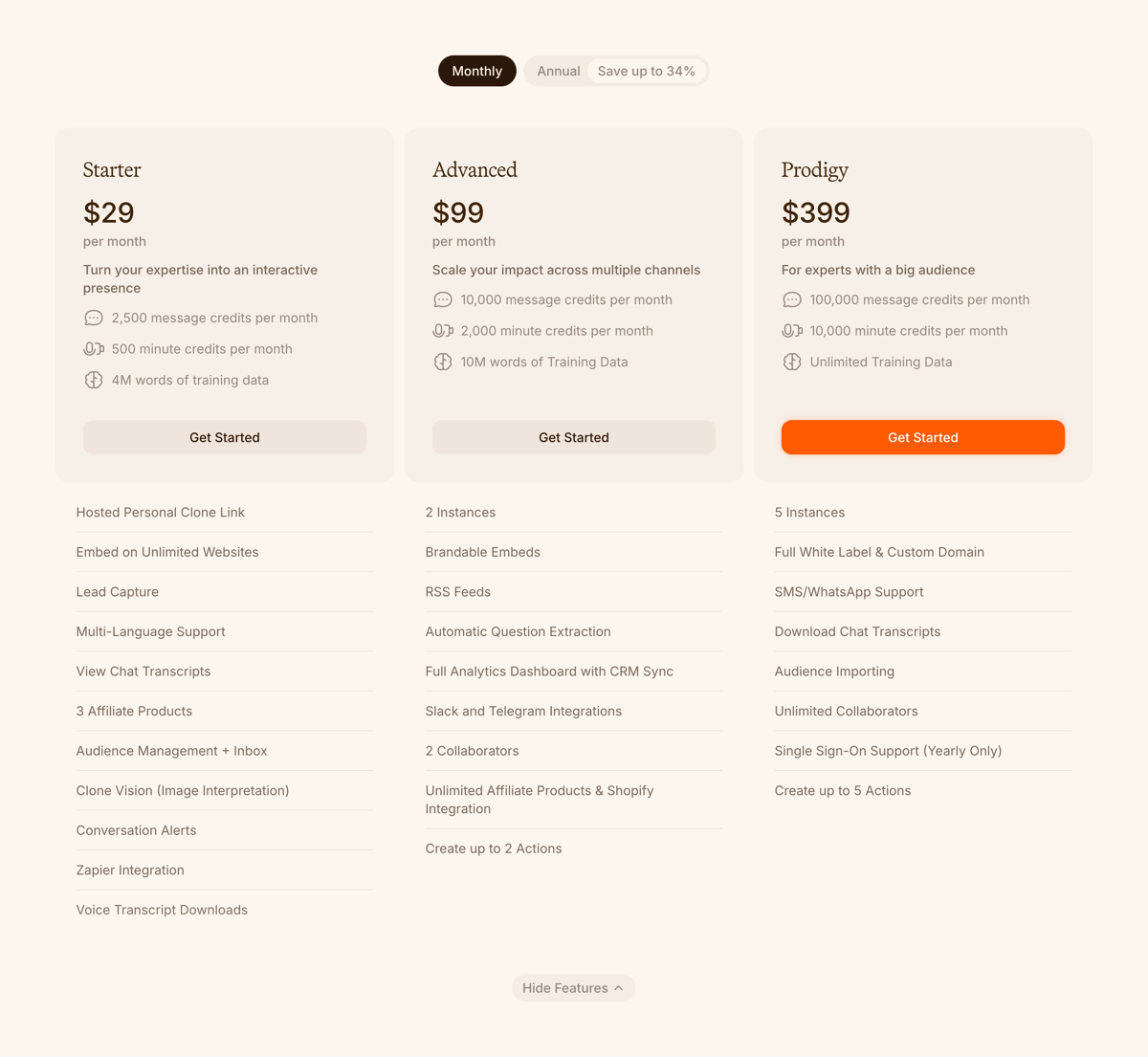The width and height of the screenshot is (1148, 1057).
Task: Click the Lead Capture feature entry
Action: pyautogui.click(x=117, y=591)
